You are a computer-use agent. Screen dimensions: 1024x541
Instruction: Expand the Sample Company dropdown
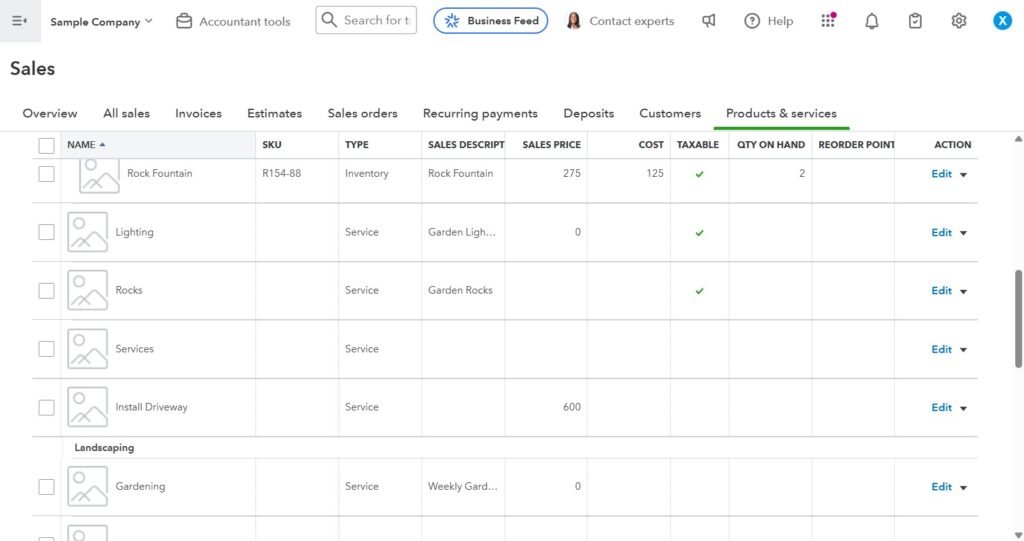[x=102, y=21]
